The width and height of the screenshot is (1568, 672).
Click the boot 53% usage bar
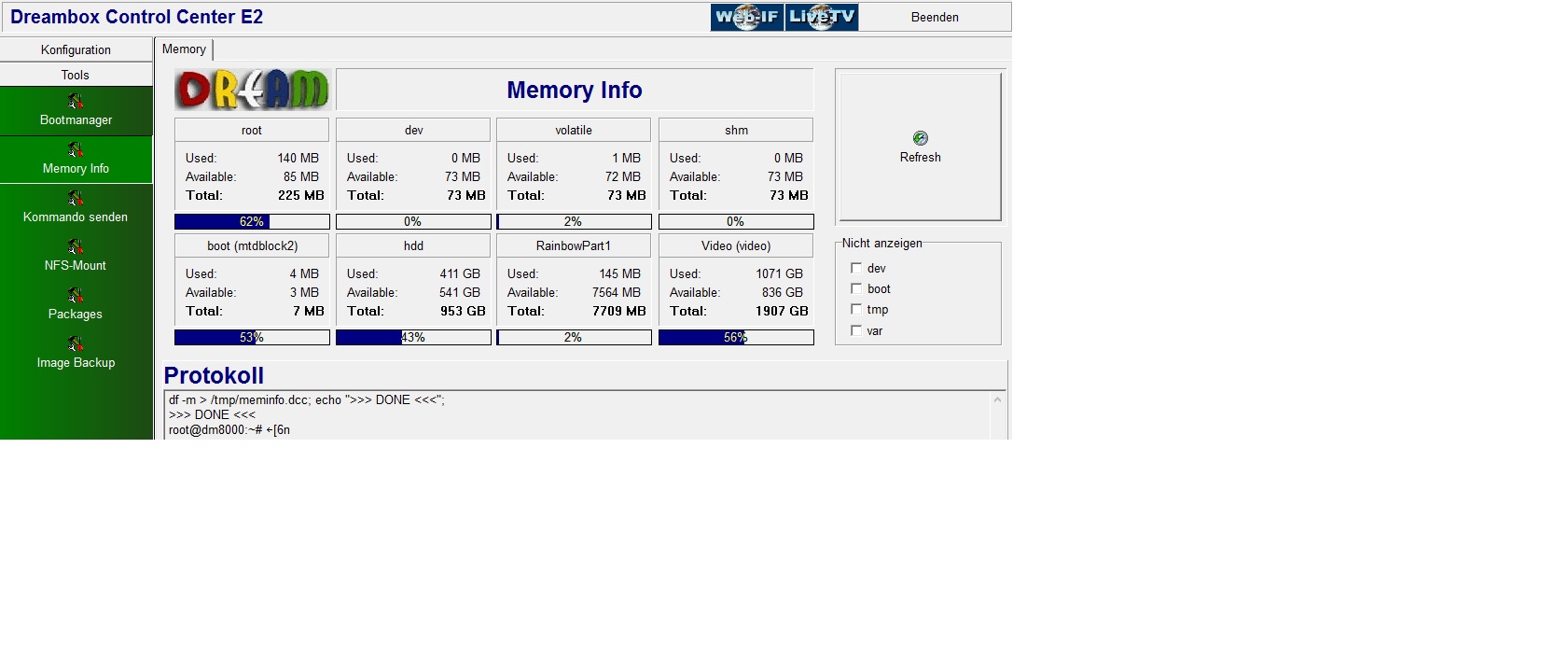[x=252, y=337]
